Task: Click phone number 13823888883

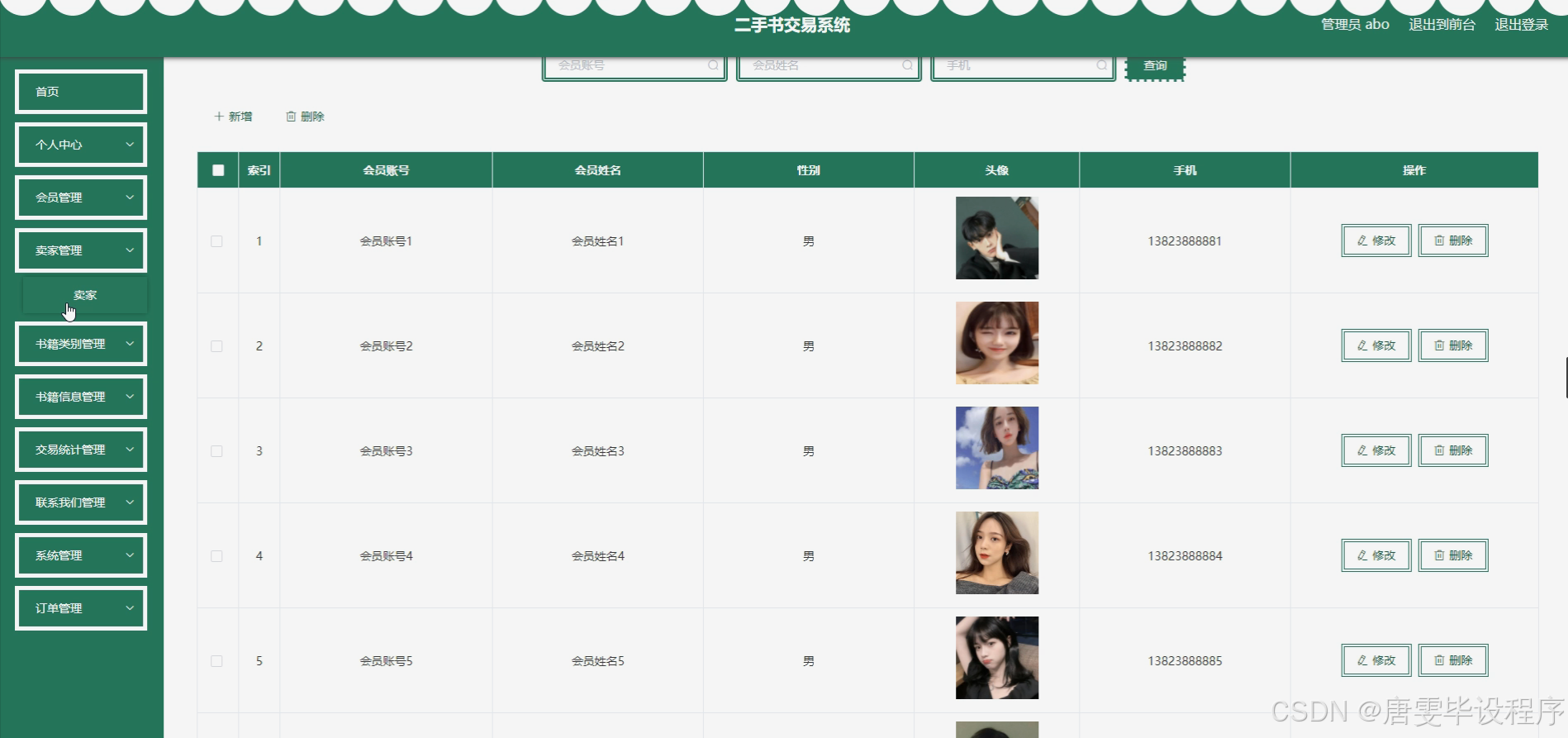Action: pyautogui.click(x=1185, y=451)
